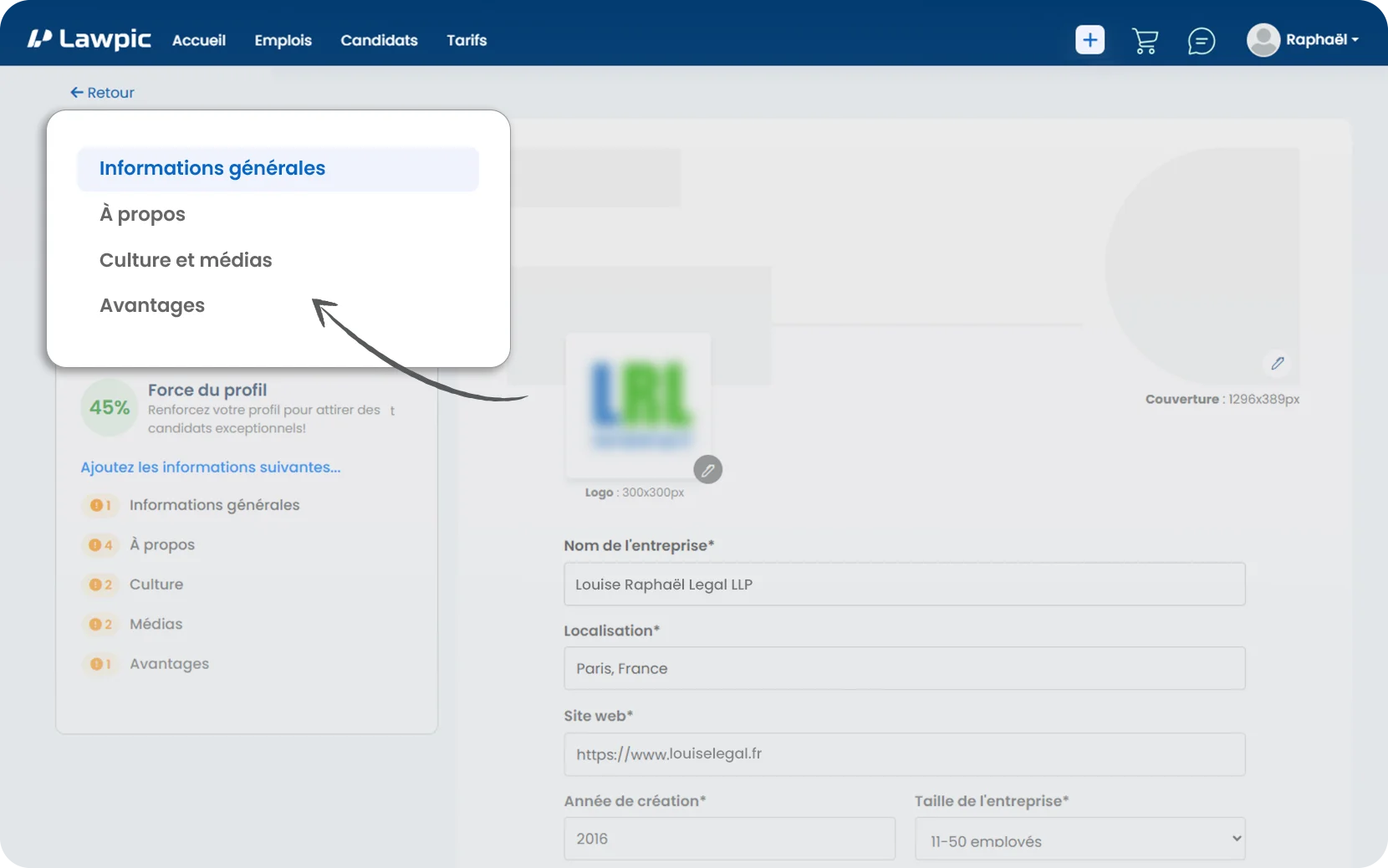Click the Nom de l'entreprise field

pyautogui.click(x=905, y=585)
